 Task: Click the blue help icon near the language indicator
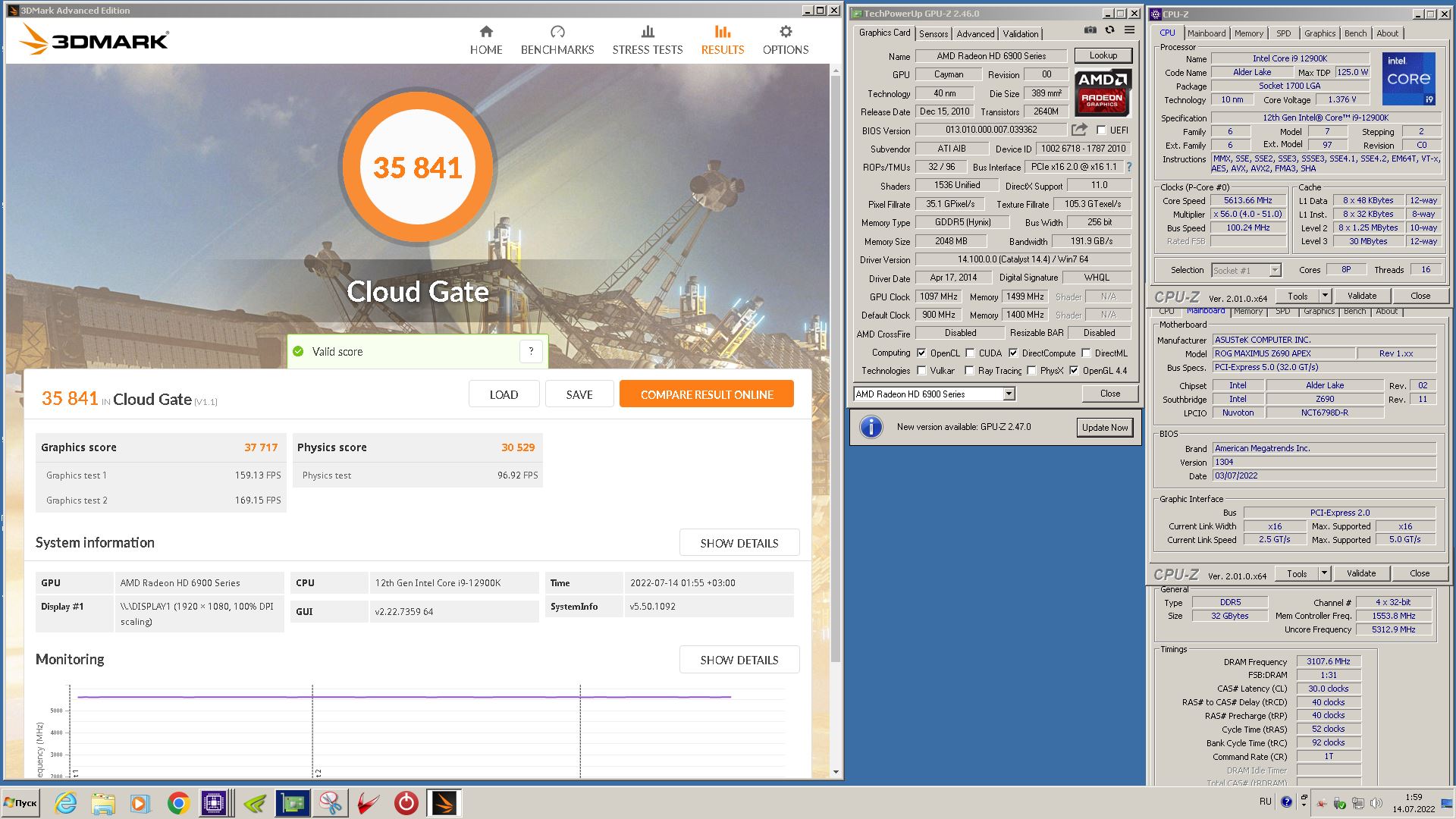pyautogui.click(x=1286, y=802)
